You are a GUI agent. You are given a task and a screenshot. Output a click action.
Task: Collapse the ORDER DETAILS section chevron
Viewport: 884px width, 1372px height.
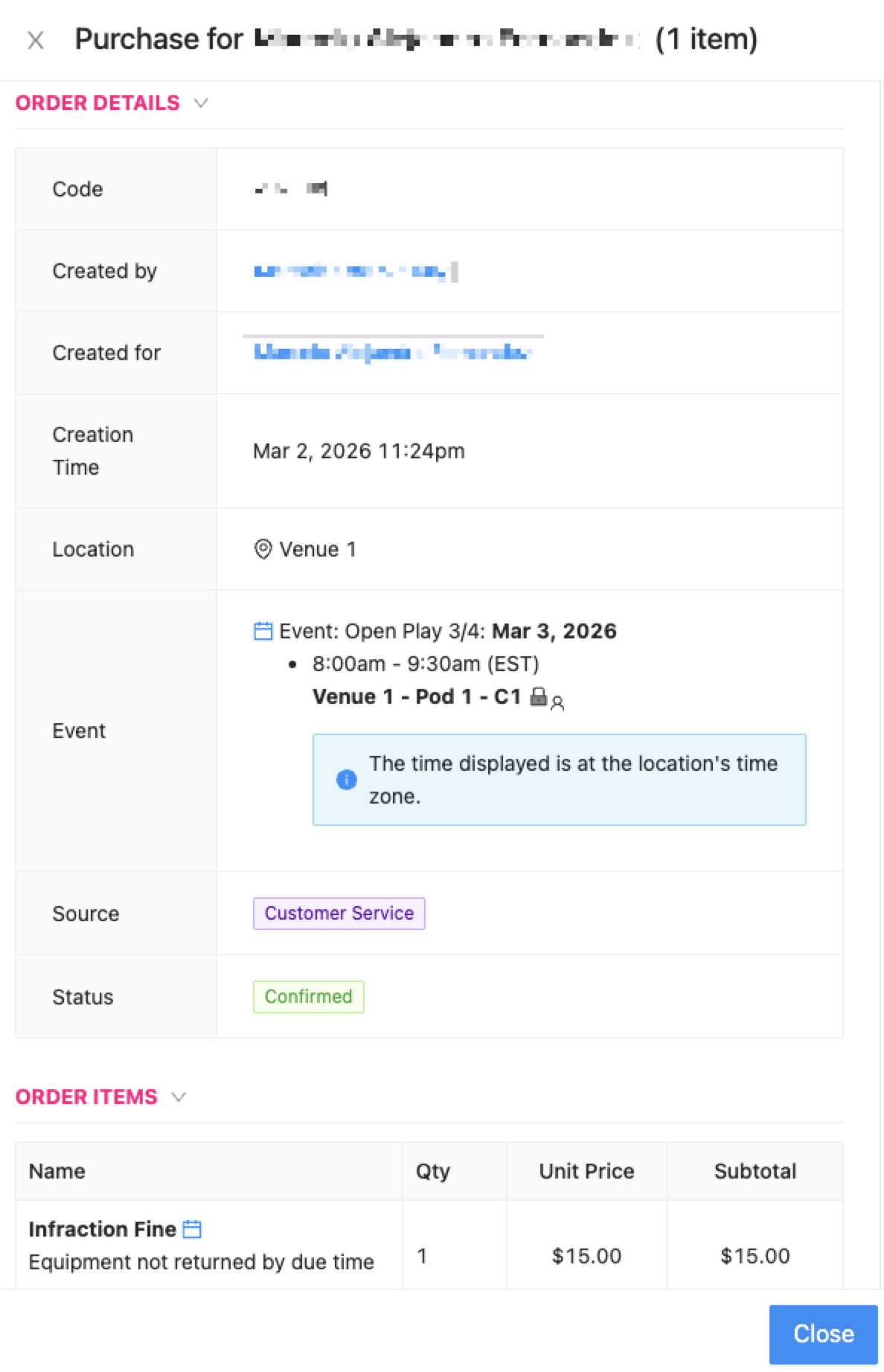[x=201, y=103]
